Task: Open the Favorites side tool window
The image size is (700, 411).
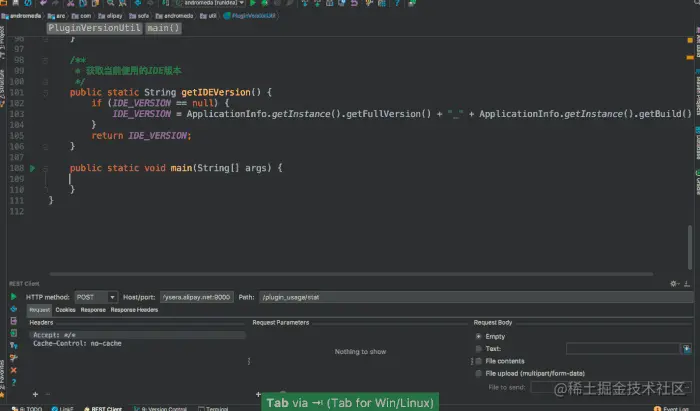Action: click(2, 376)
